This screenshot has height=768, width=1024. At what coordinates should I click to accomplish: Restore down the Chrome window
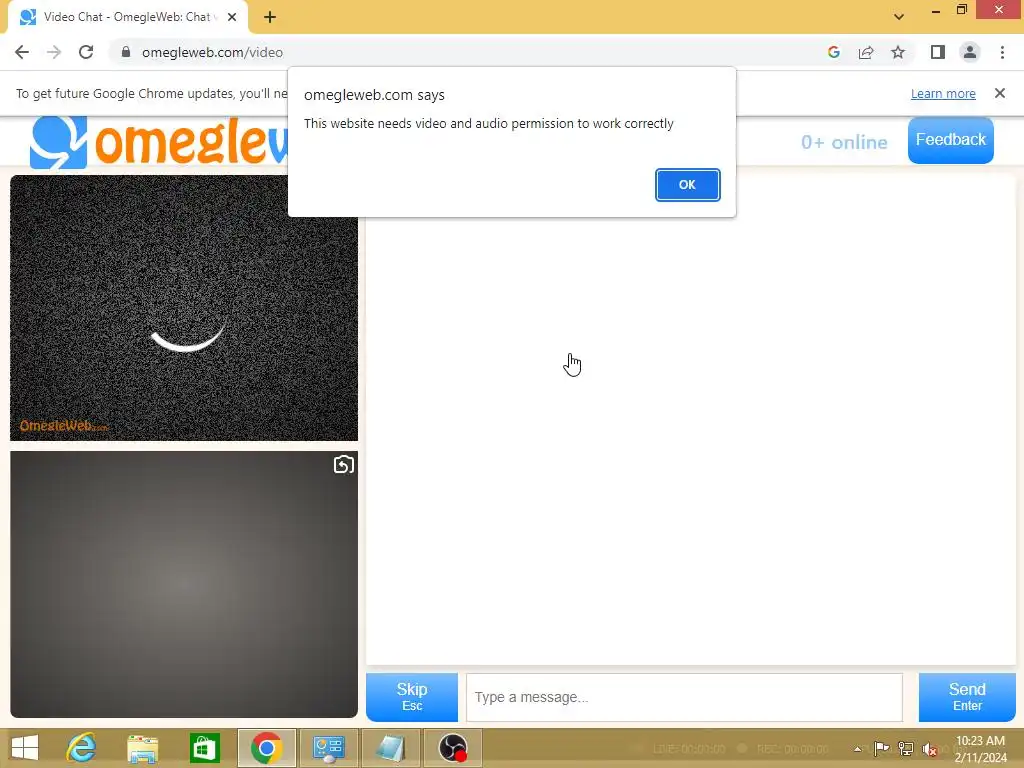[961, 10]
